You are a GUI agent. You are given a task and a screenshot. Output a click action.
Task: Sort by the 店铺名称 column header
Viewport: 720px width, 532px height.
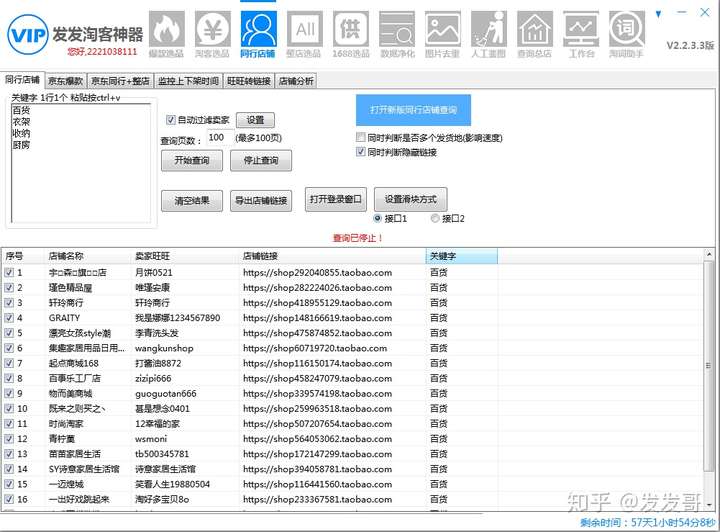pos(88,256)
